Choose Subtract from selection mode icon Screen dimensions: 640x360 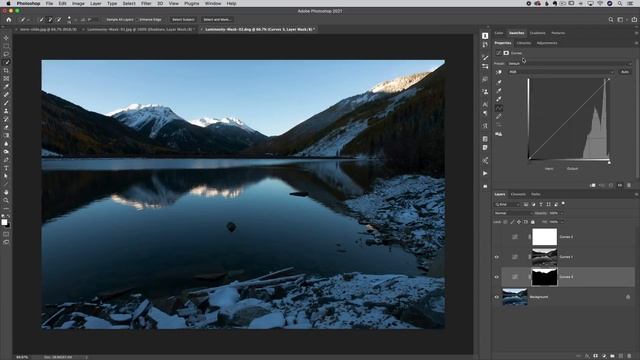(59, 20)
